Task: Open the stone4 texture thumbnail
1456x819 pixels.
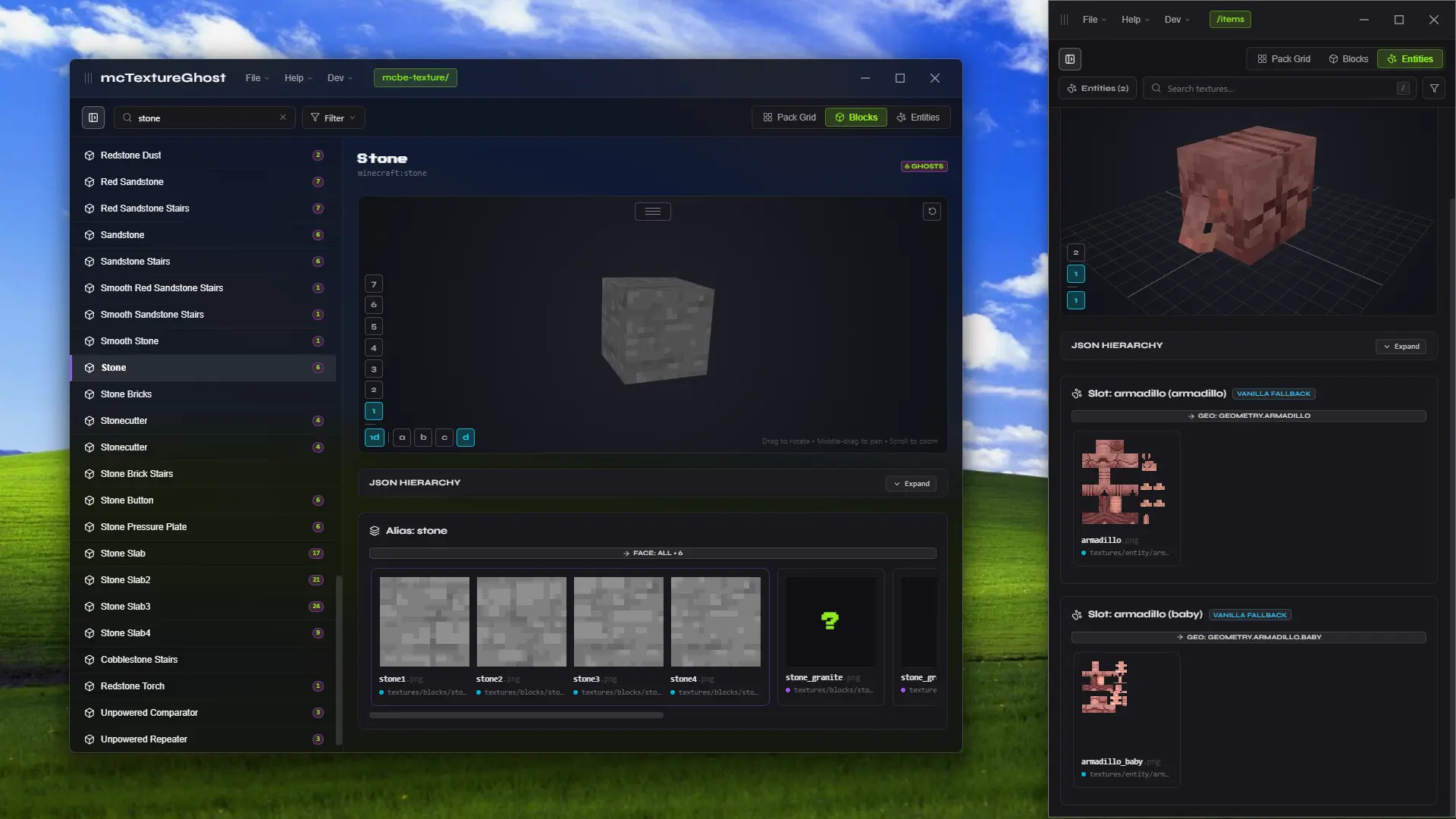Action: (x=716, y=622)
